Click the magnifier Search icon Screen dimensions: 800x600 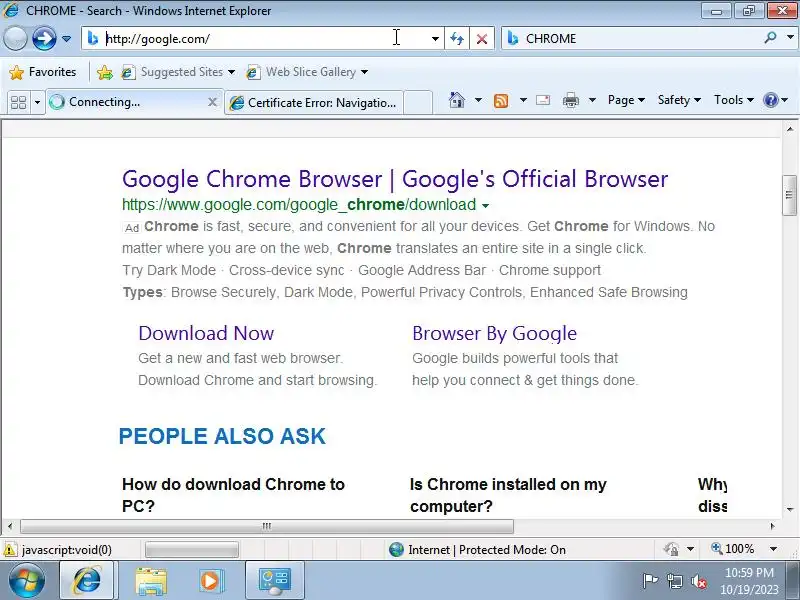click(x=771, y=37)
